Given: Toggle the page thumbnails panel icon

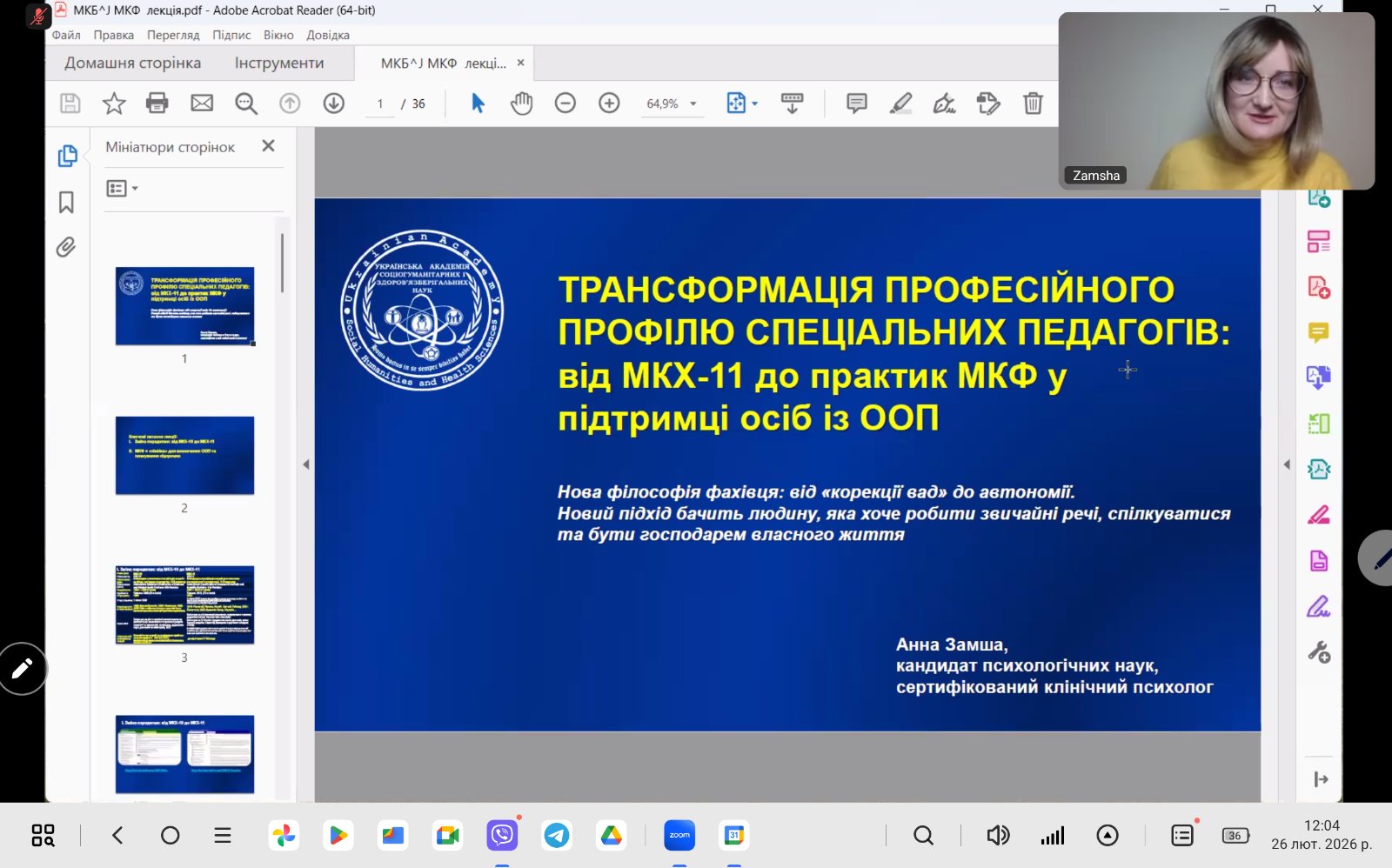Looking at the screenshot, I should pos(67,156).
